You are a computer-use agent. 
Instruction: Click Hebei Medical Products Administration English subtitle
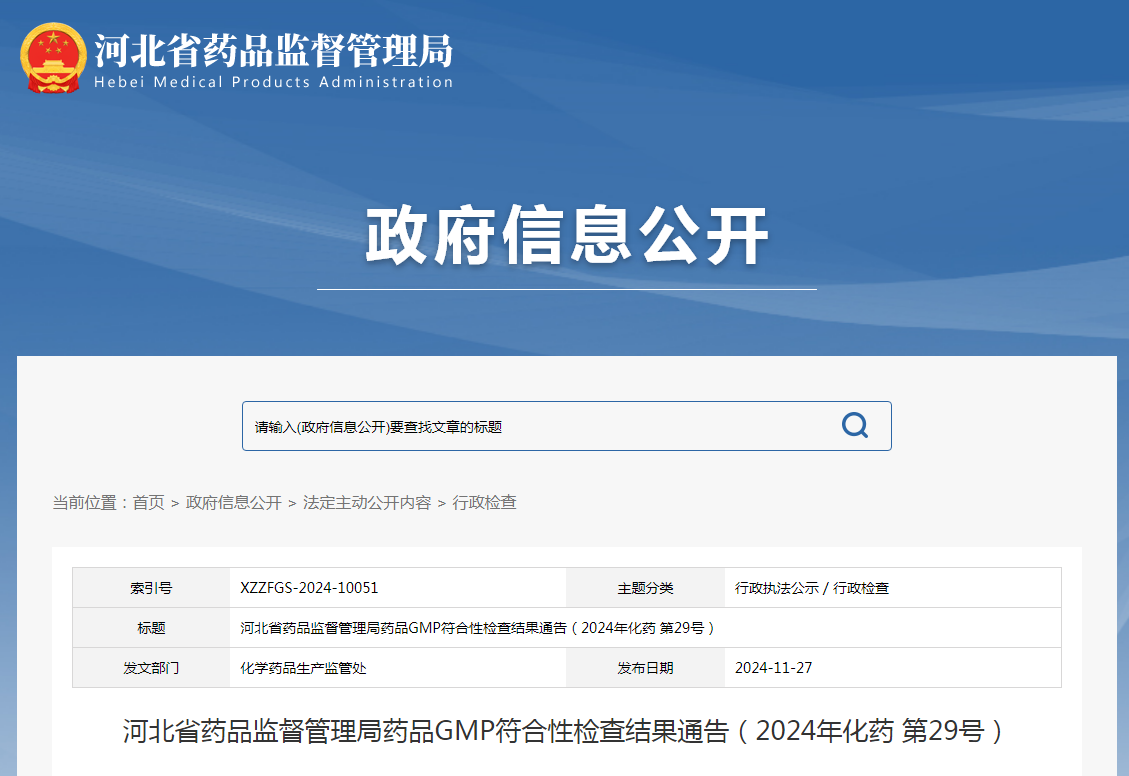pyautogui.click(x=274, y=82)
